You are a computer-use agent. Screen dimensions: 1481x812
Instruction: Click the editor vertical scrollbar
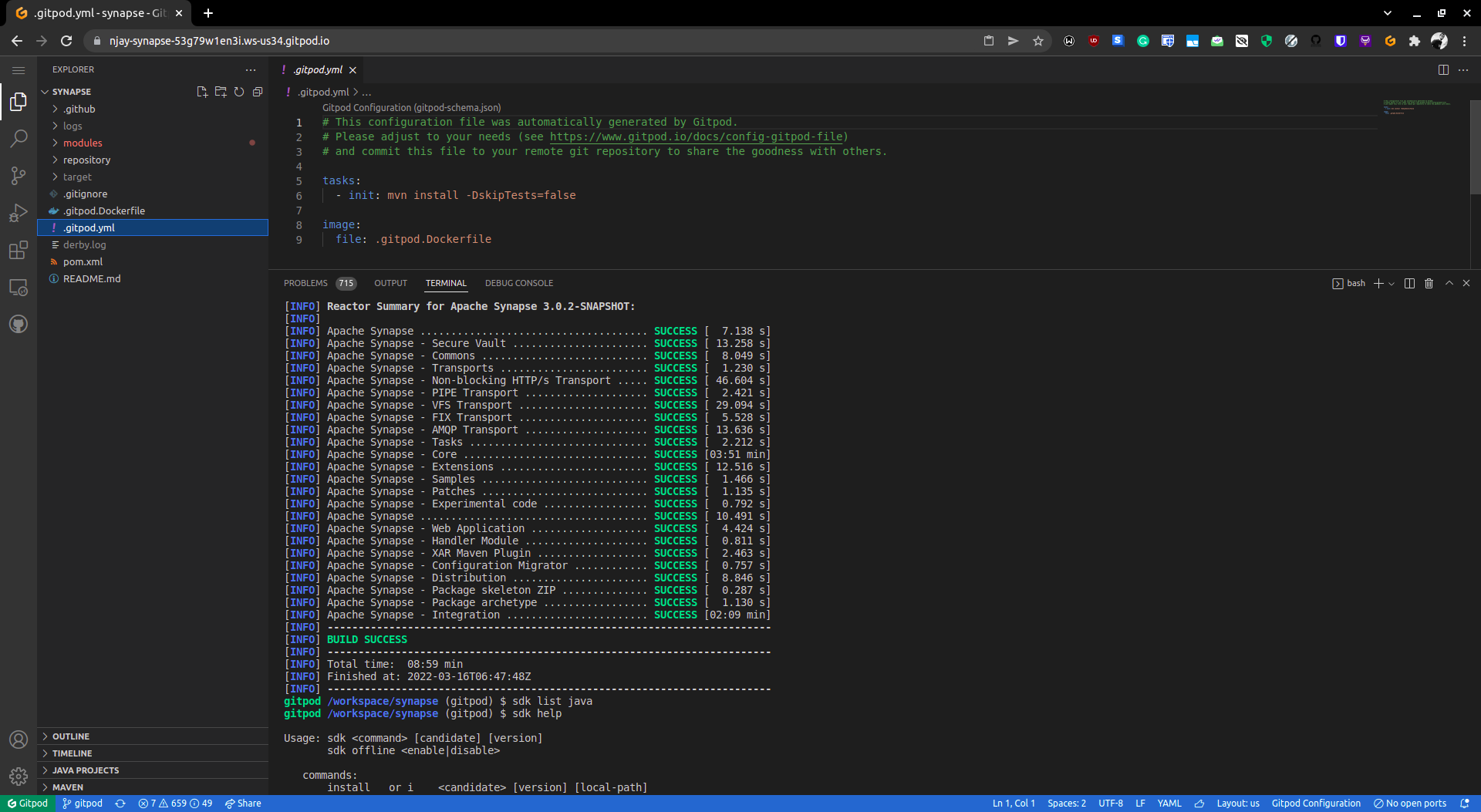coord(1475,147)
